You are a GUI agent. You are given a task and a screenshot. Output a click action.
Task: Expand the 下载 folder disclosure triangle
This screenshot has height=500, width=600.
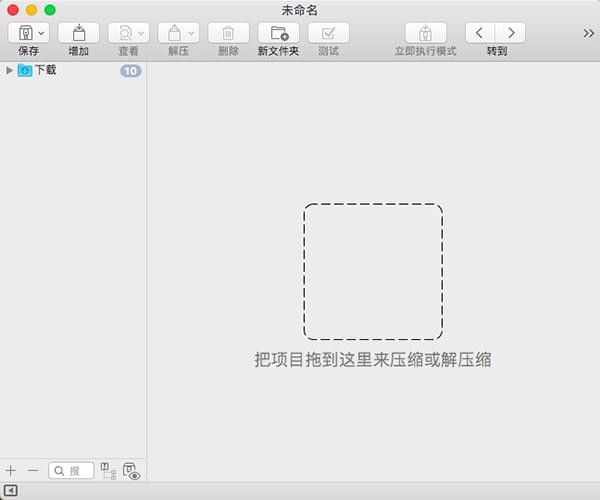pyautogui.click(x=9, y=70)
